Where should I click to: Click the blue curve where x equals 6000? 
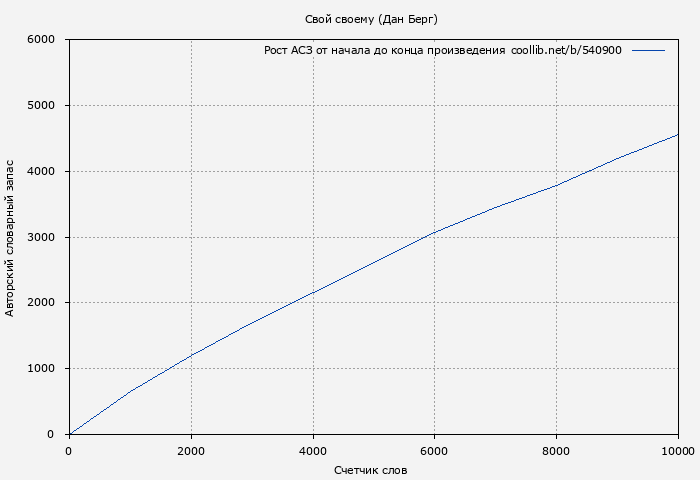click(434, 233)
